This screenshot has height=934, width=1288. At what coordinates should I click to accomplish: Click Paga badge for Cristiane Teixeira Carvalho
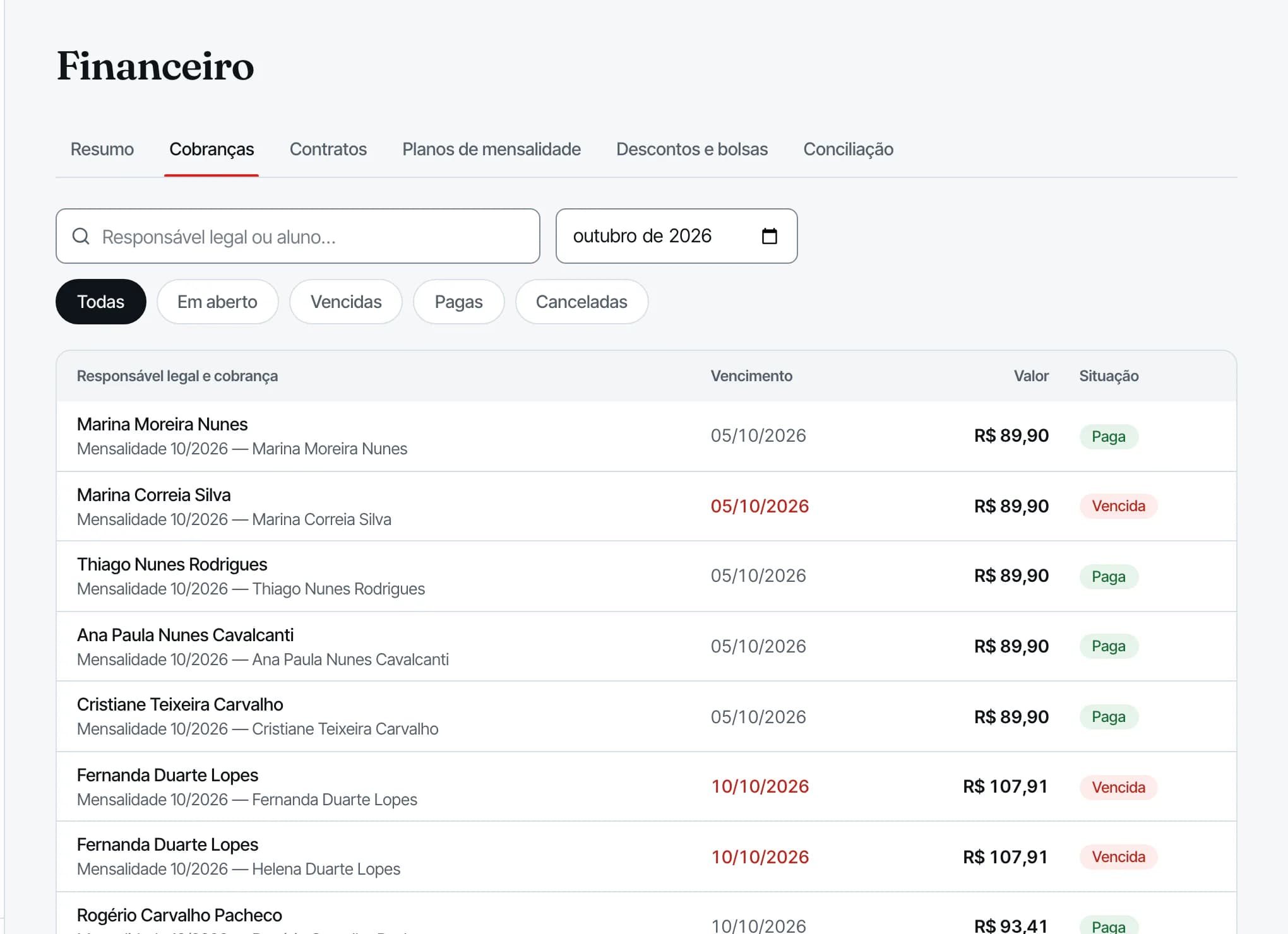click(1109, 716)
